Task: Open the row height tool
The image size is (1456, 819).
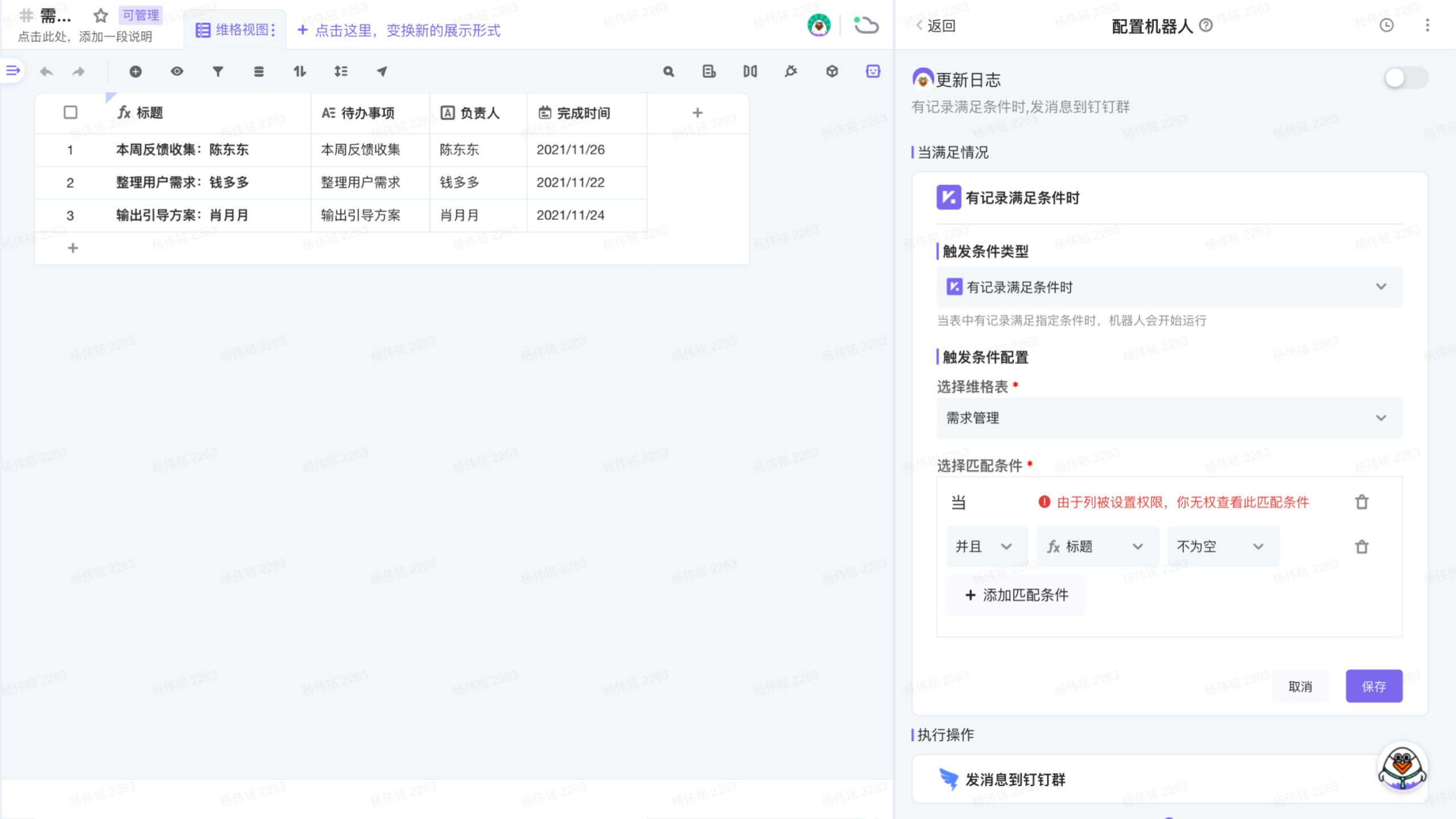Action: point(341,72)
